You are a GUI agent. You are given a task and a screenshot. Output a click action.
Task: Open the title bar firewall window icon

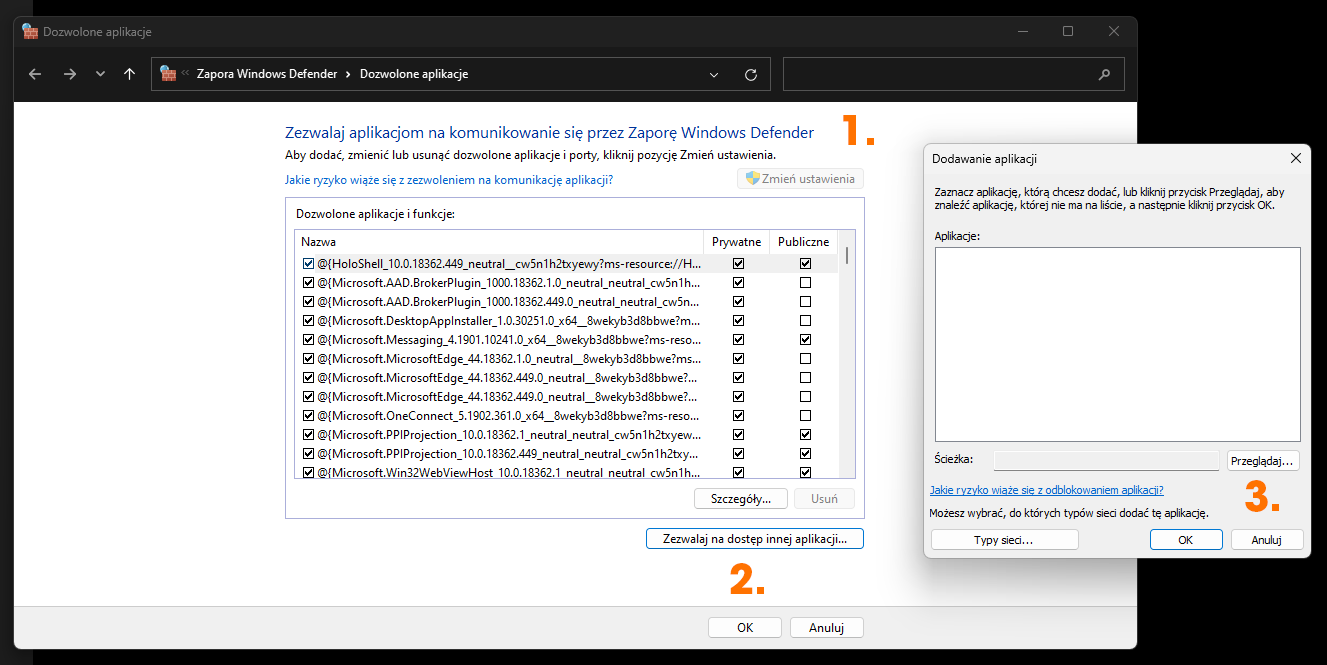point(30,31)
